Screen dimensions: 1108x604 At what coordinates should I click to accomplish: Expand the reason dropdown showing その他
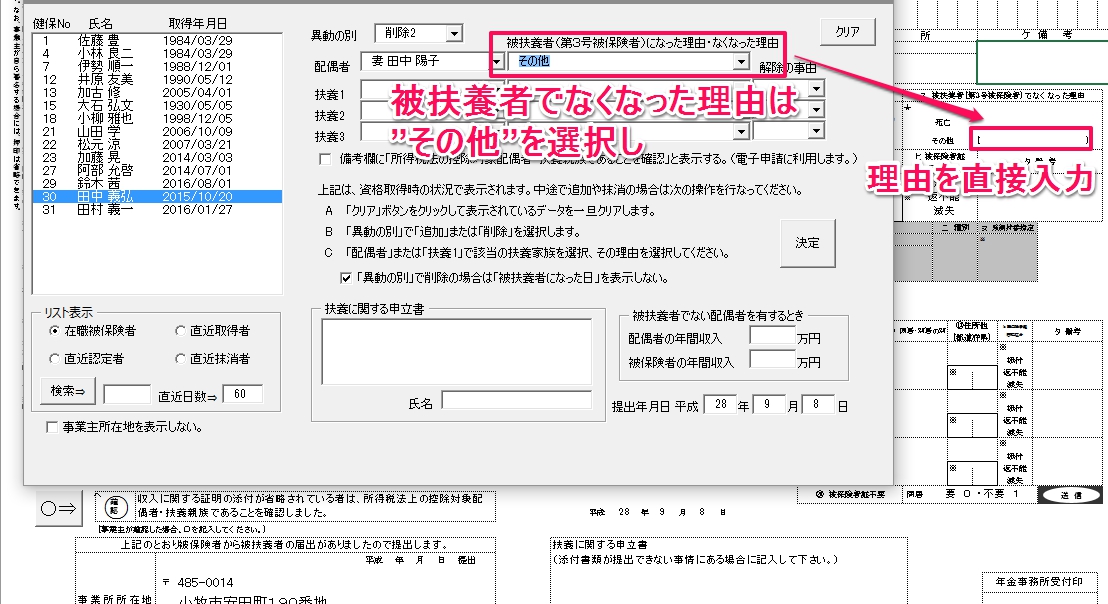740,61
